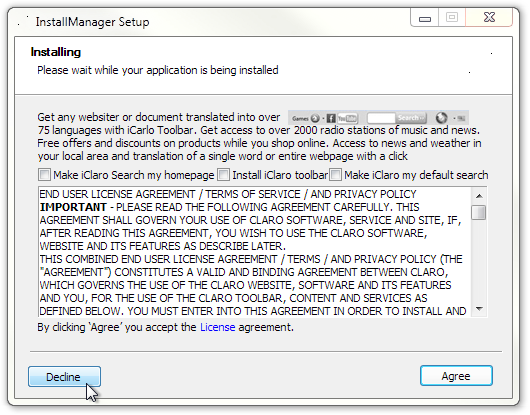The width and height of the screenshot is (530, 415).
Task: Click the small flag icon at toolbar end
Action: [461, 118]
